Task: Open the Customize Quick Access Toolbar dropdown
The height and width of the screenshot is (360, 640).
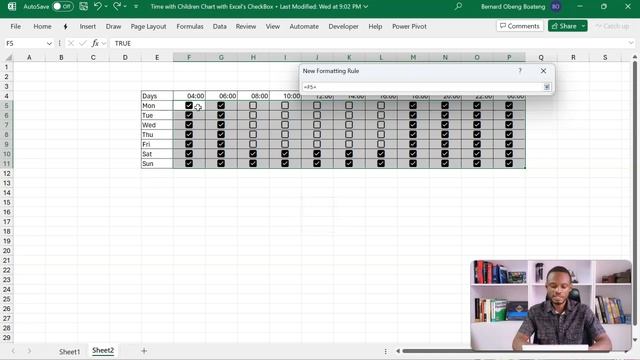Action: [x=136, y=7]
